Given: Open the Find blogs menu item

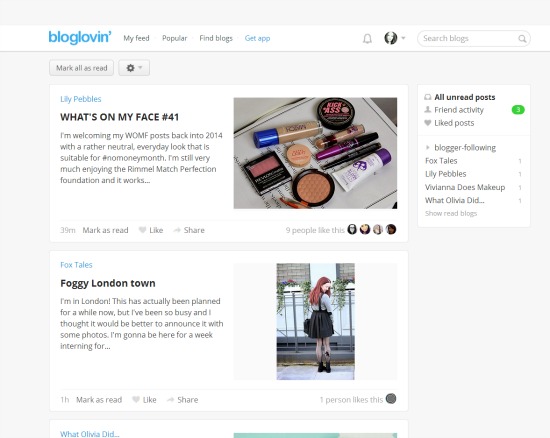Looking at the screenshot, I should [x=216, y=38].
